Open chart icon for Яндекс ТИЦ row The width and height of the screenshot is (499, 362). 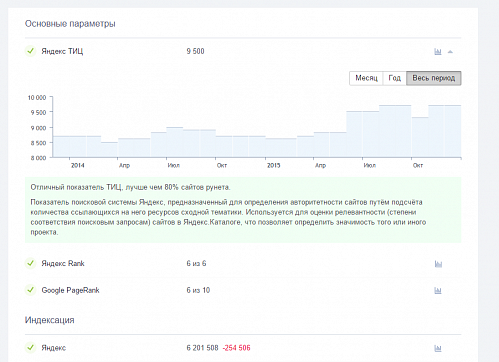point(438,52)
